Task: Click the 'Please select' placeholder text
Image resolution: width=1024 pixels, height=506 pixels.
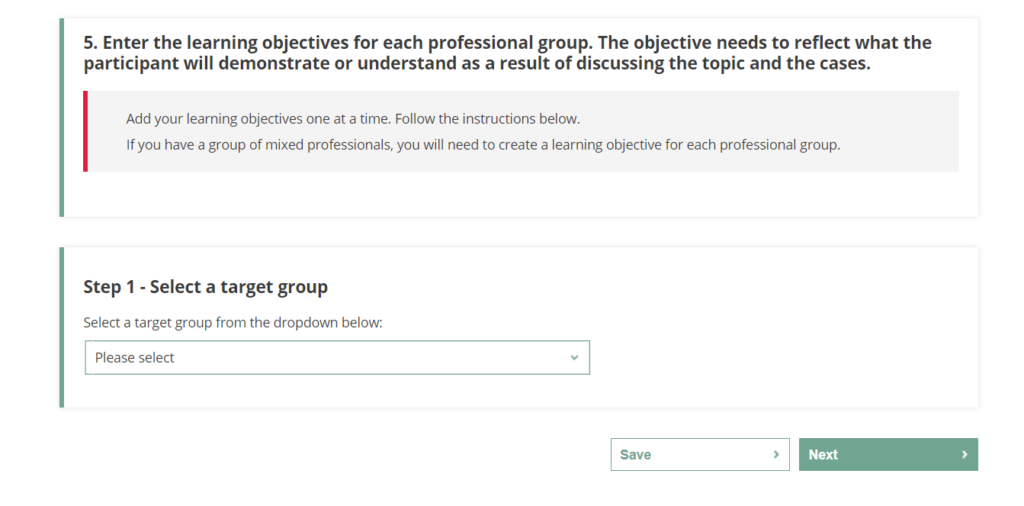Action: pyautogui.click(x=135, y=357)
